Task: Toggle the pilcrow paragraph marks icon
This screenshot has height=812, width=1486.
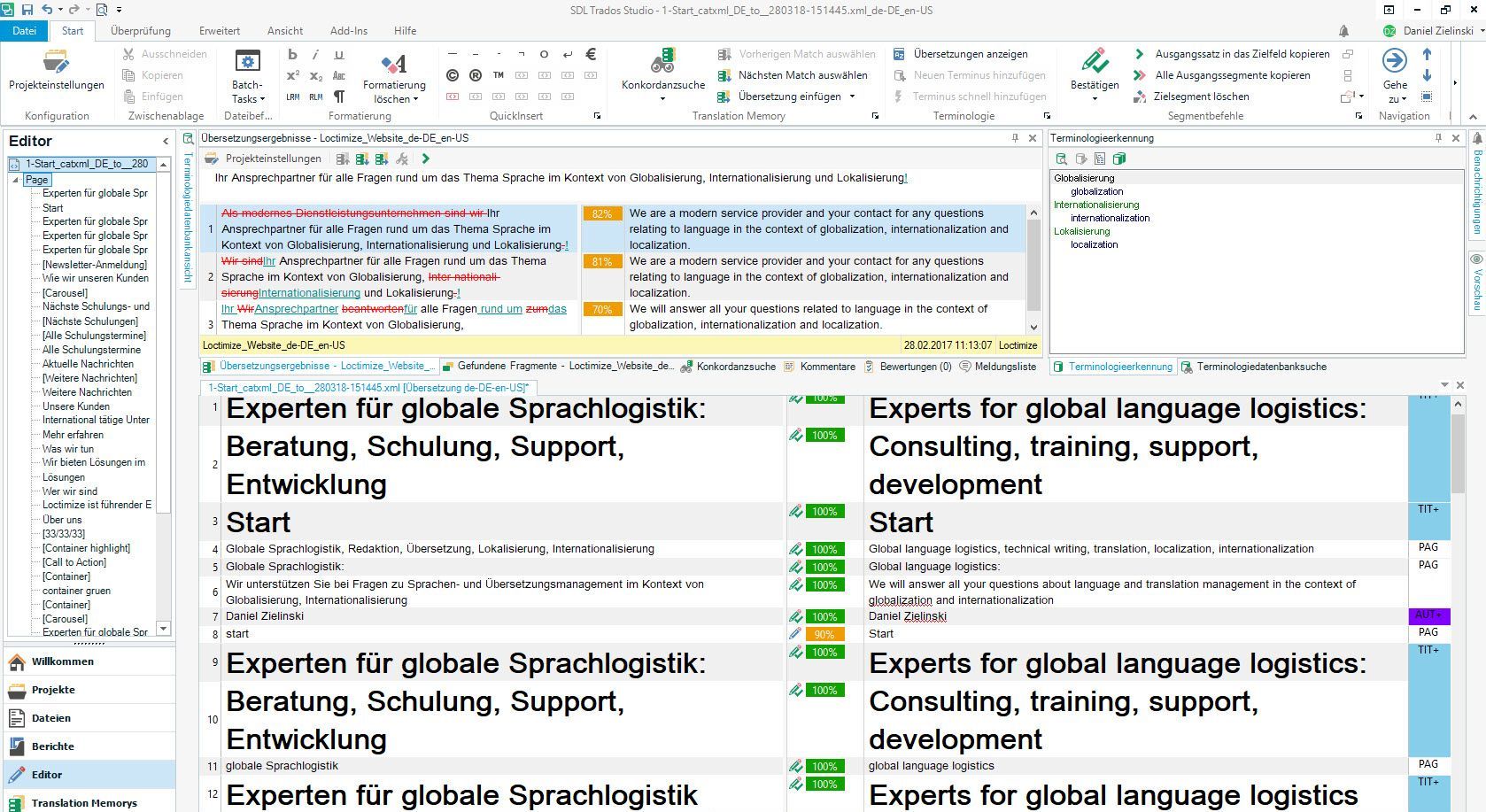Action: [339, 97]
